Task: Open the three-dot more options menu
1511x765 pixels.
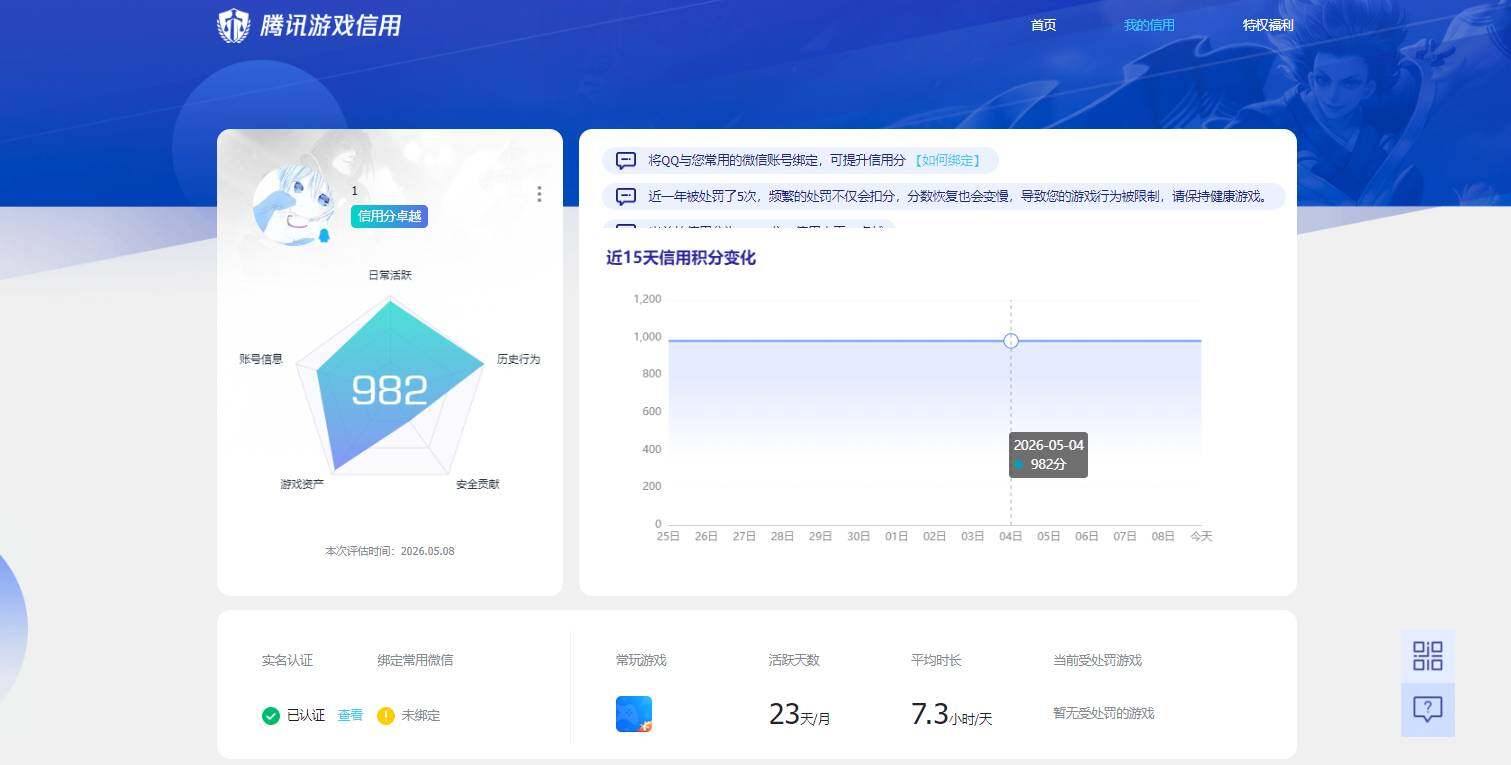Action: [x=539, y=194]
